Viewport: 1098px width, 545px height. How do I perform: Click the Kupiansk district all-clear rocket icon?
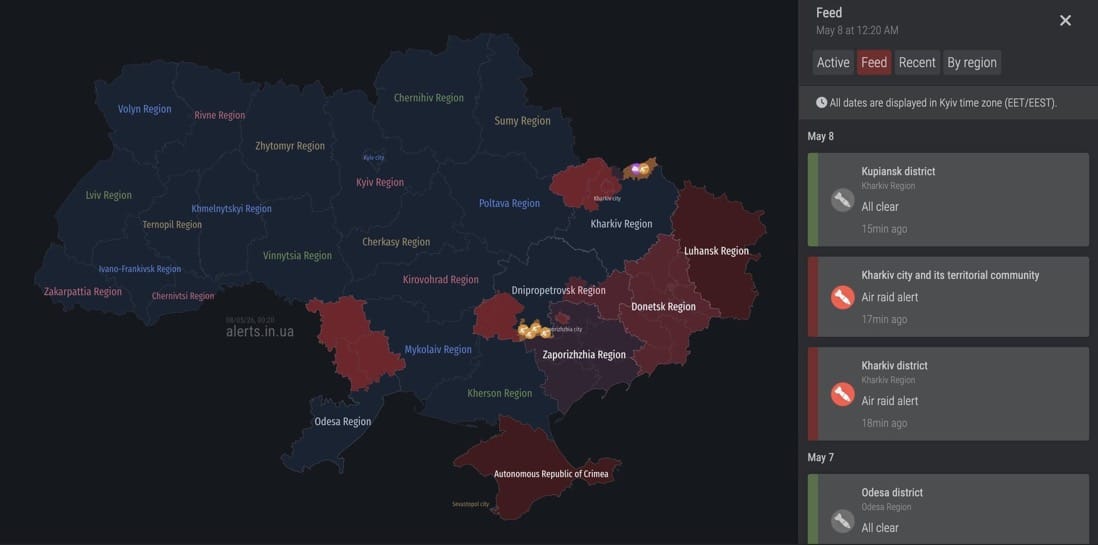click(x=842, y=200)
